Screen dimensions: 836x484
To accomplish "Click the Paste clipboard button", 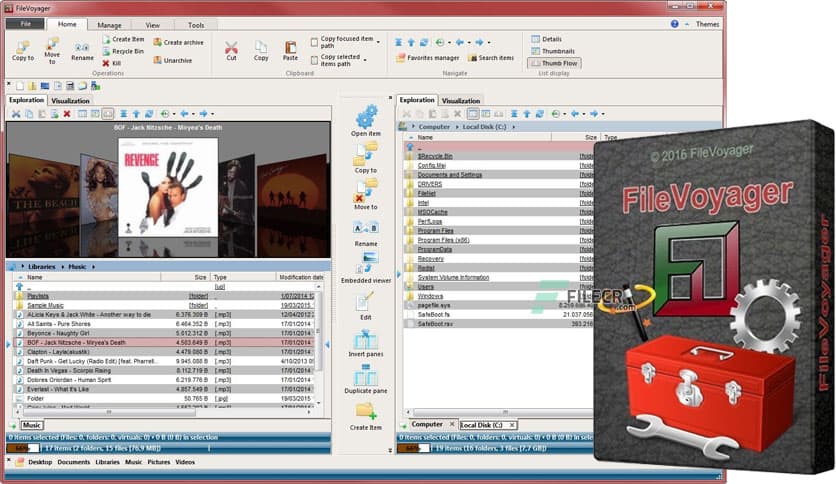I will [290, 51].
